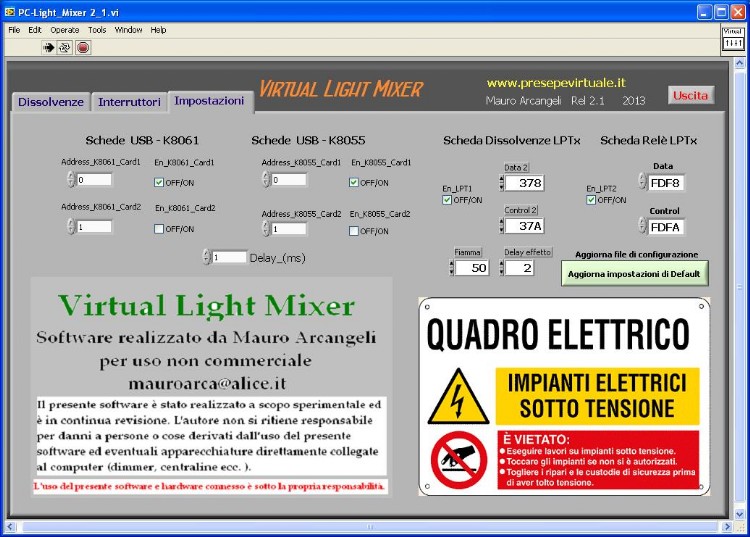Click the Run arrow toolbar icon
Image resolution: width=750 pixels, height=537 pixels.
(x=48, y=48)
